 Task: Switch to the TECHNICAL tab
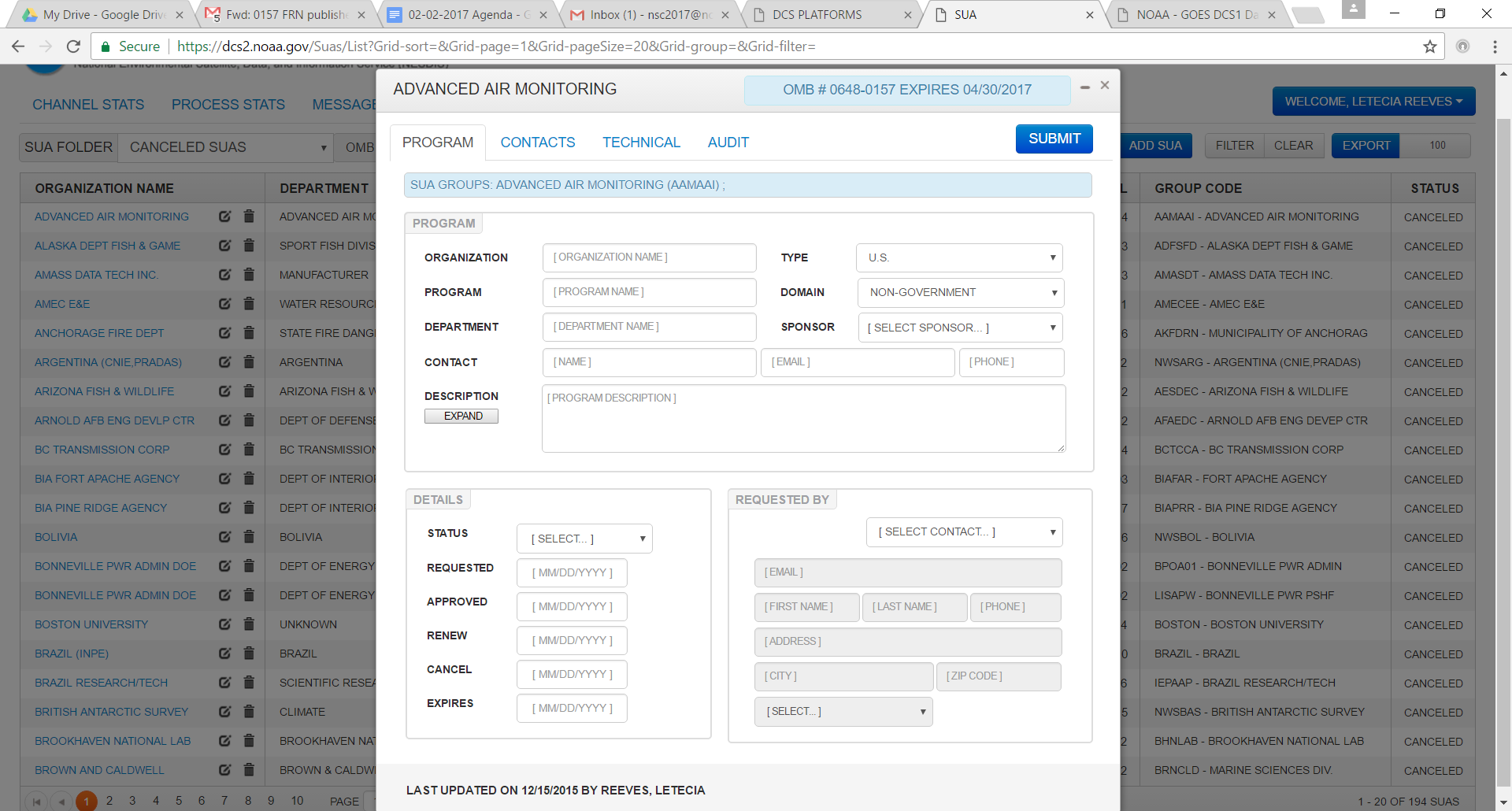click(641, 143)
